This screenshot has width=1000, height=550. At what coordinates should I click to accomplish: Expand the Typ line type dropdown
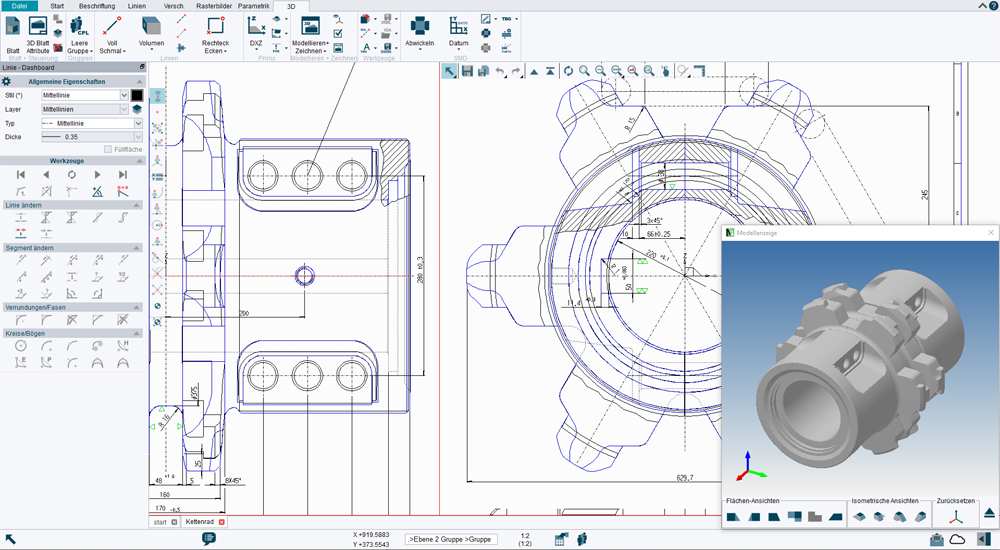coord(138,123)
